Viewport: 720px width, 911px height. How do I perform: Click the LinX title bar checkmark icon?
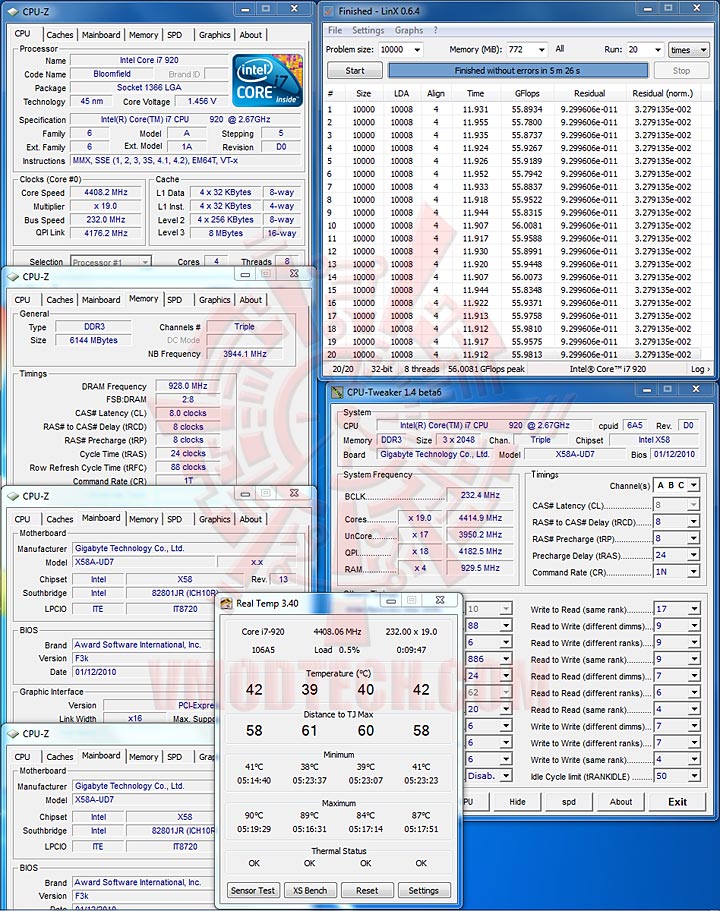(x=328, y=11)
